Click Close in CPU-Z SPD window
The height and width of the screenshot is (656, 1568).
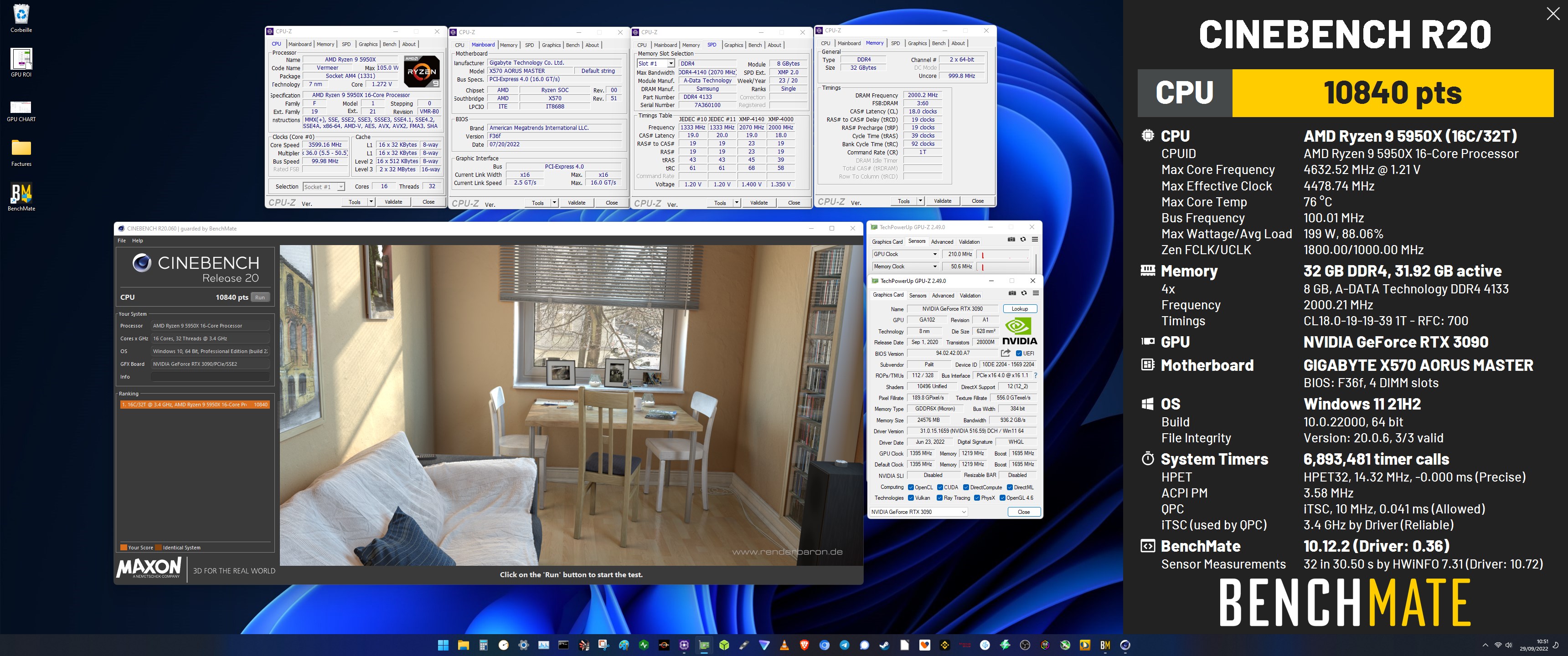point(794,203)
